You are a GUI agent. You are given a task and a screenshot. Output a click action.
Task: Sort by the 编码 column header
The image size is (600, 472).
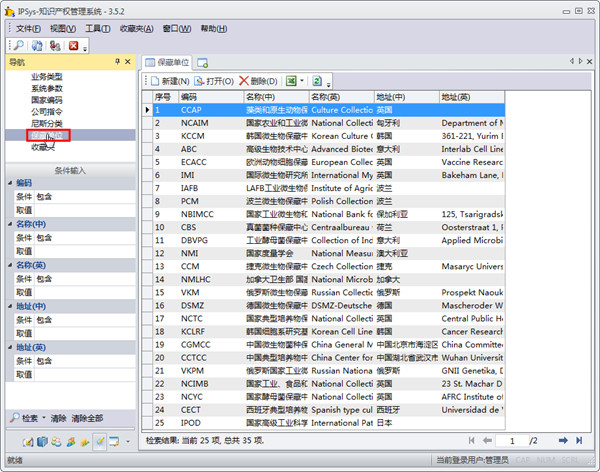[211, 97]
